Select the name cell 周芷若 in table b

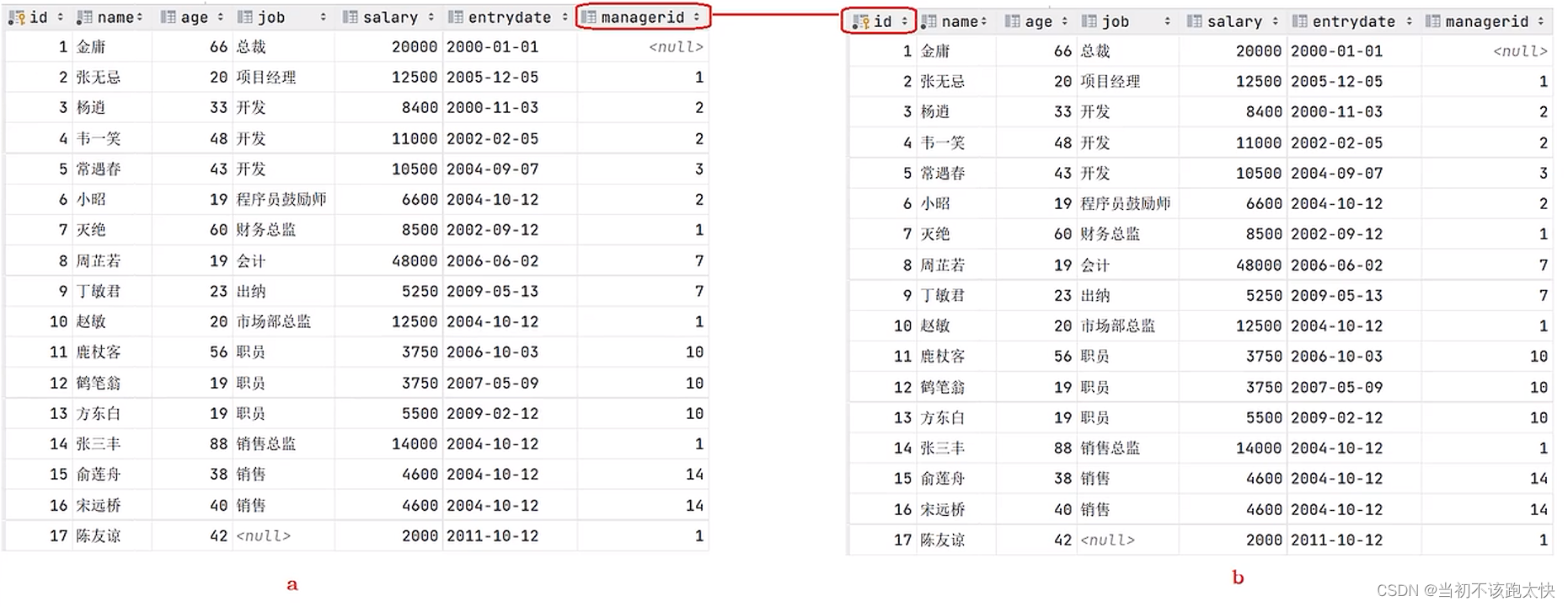(x=942, y=266)
